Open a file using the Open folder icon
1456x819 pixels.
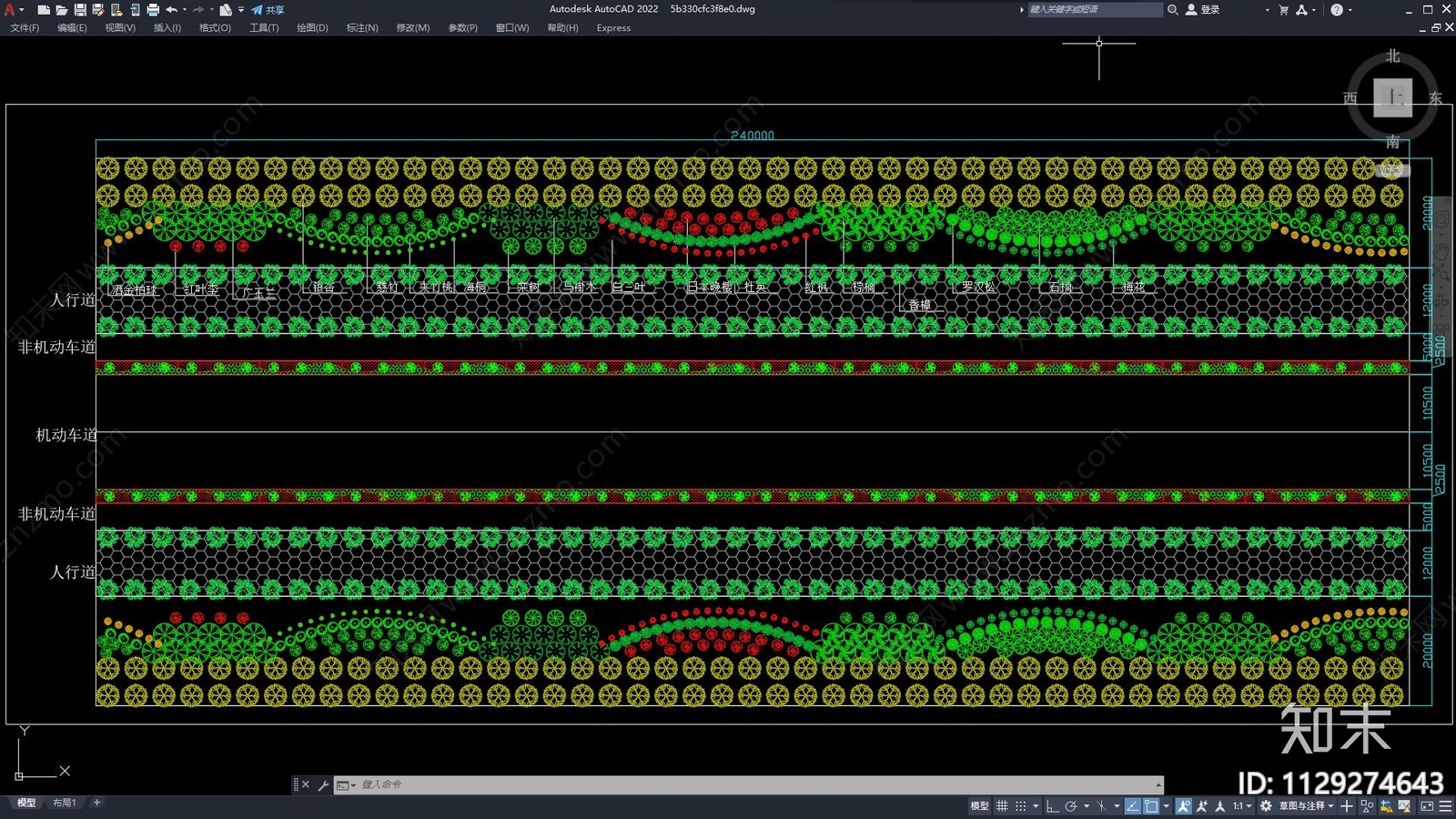[x=61, y=10]
